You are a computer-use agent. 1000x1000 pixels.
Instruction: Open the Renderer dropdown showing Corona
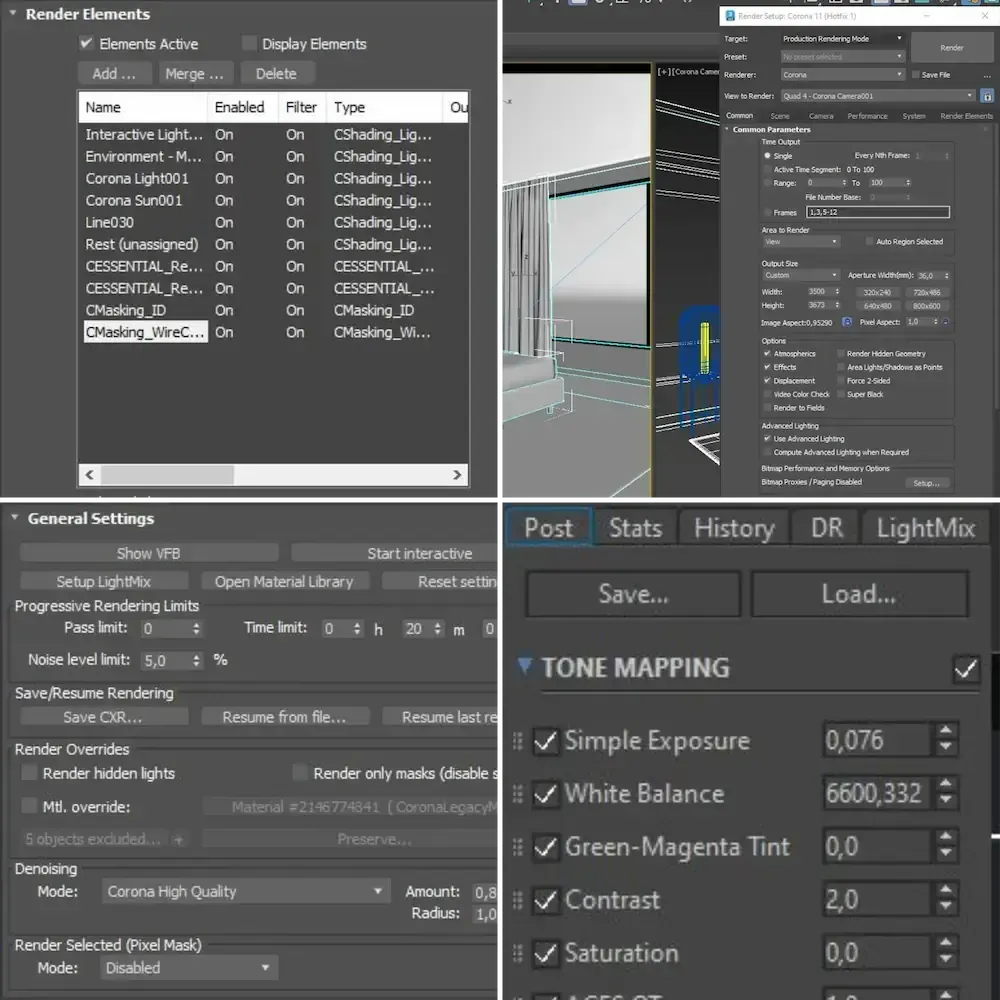[842, 75]
